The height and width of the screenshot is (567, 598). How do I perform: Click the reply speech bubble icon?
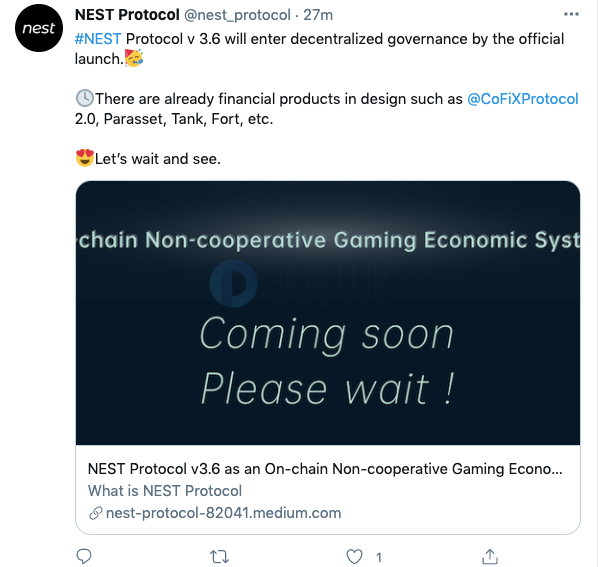coord(84,557)
